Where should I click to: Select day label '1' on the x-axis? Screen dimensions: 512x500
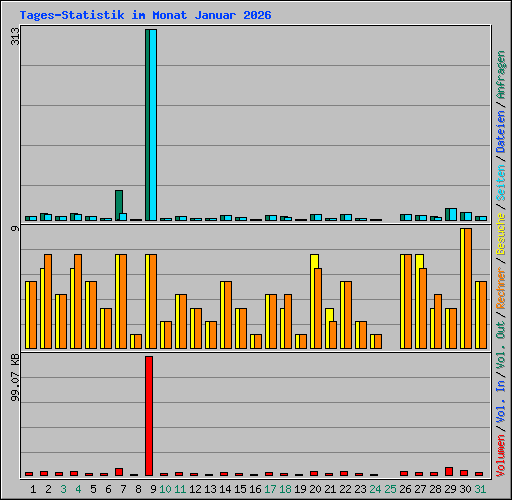[x=33, y=489]
